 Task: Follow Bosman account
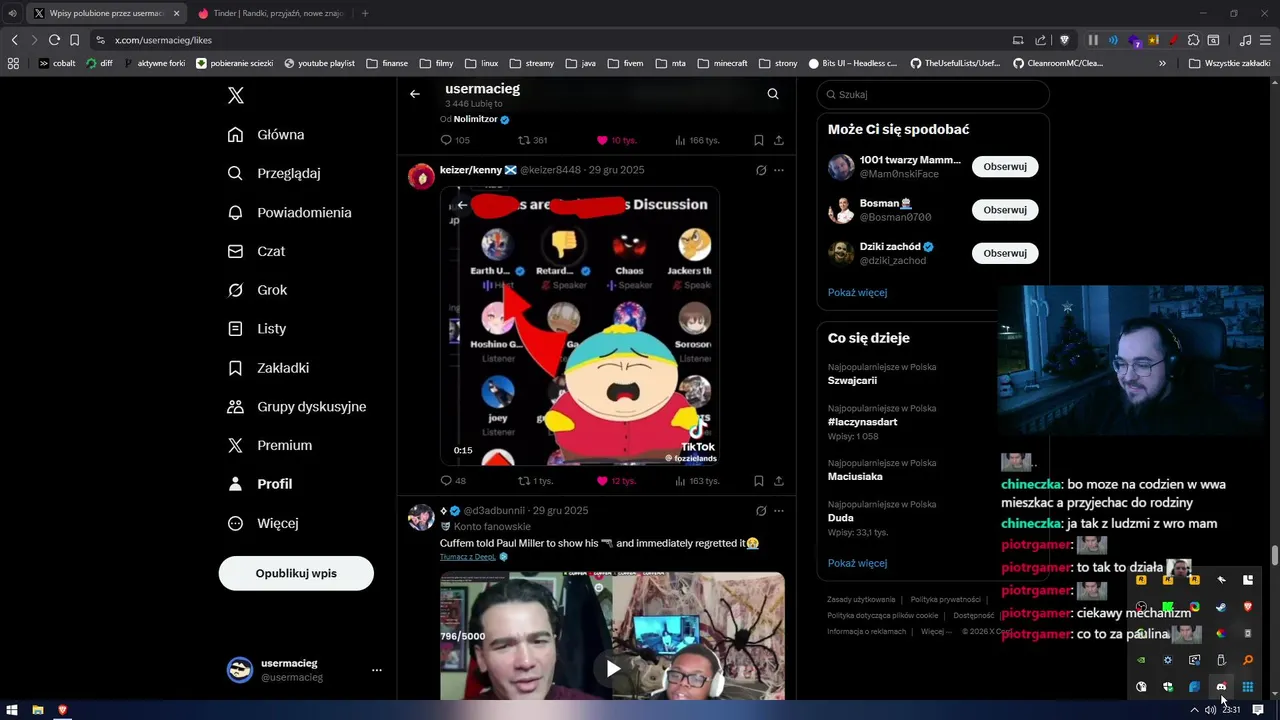point(1005,210)
